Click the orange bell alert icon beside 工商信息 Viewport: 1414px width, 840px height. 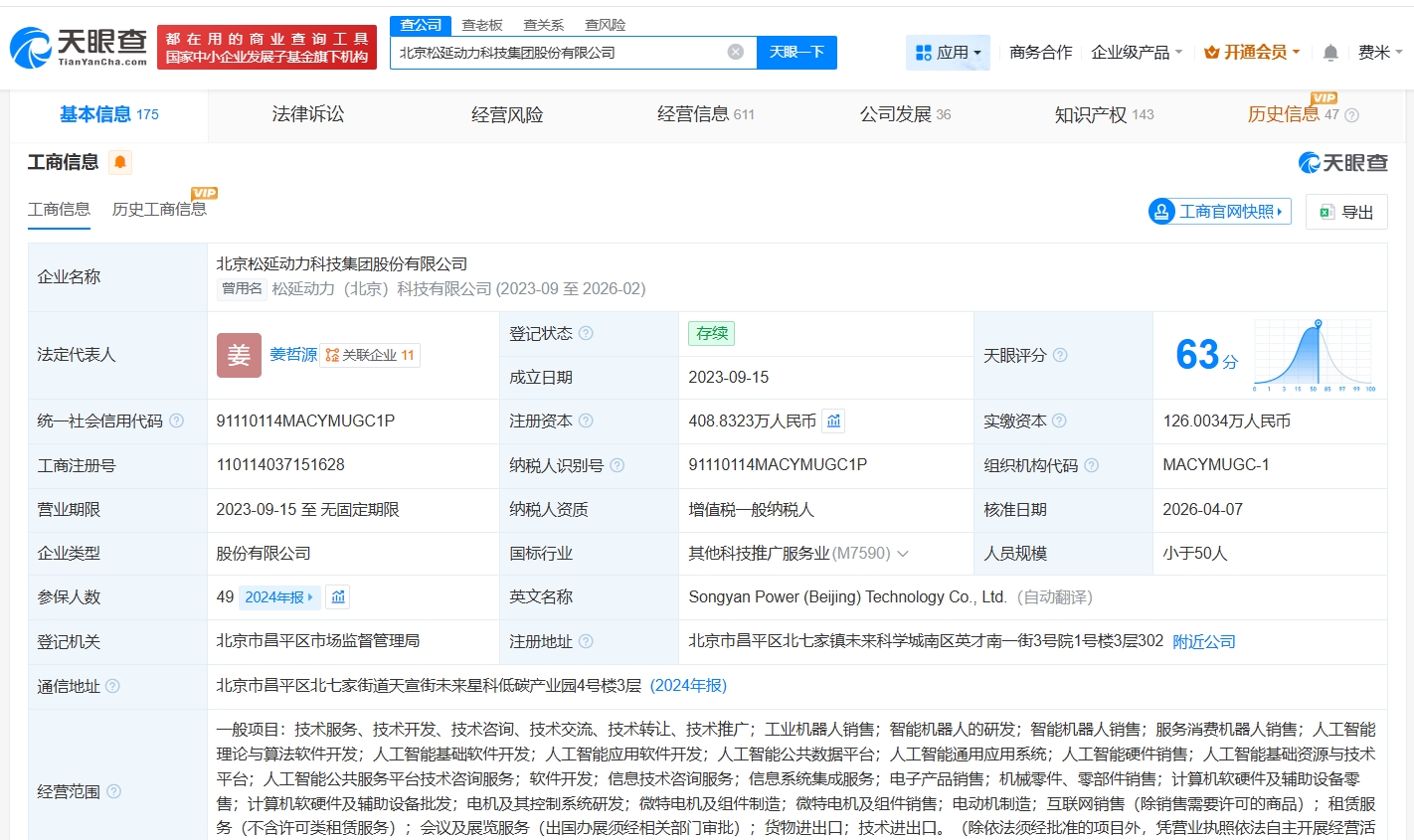(x=120, y=162)
